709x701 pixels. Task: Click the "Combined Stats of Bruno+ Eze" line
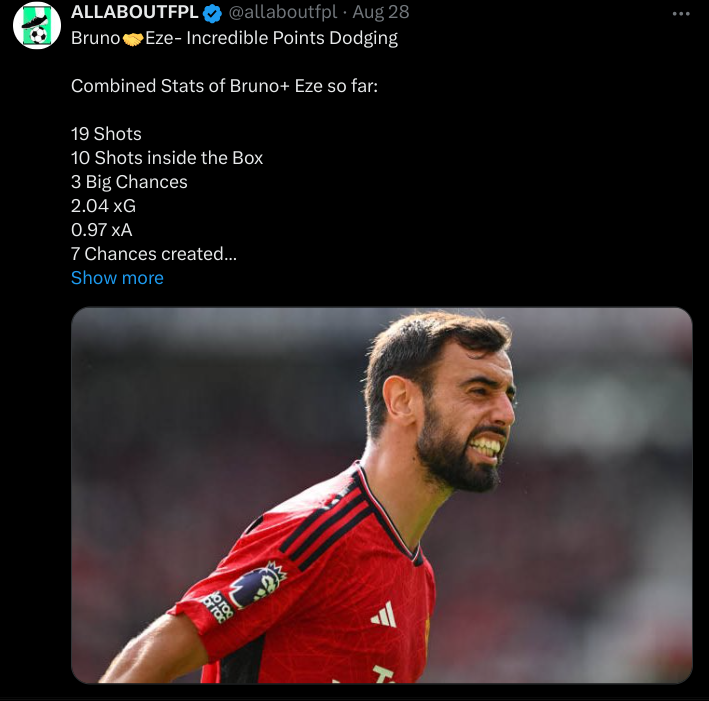(224, 86)
